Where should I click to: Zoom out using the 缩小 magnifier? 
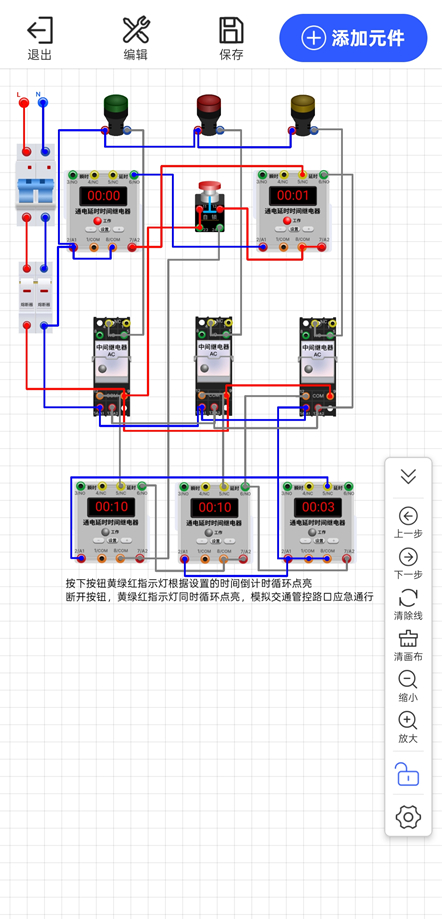(408, 680)
